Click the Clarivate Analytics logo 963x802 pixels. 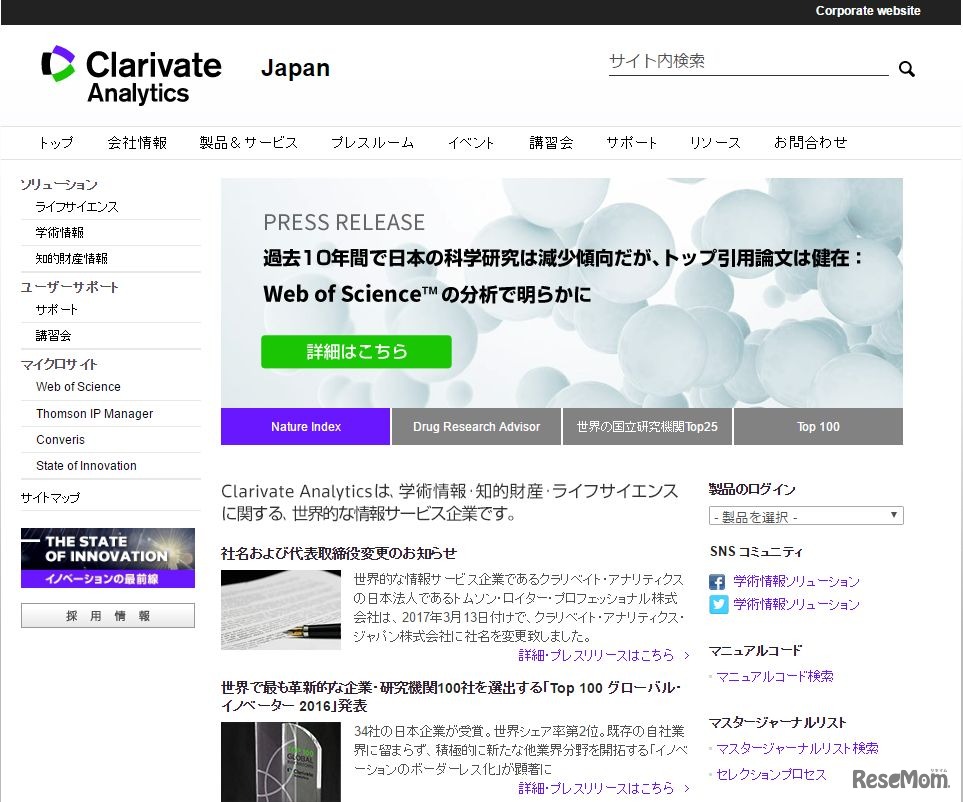129,73
